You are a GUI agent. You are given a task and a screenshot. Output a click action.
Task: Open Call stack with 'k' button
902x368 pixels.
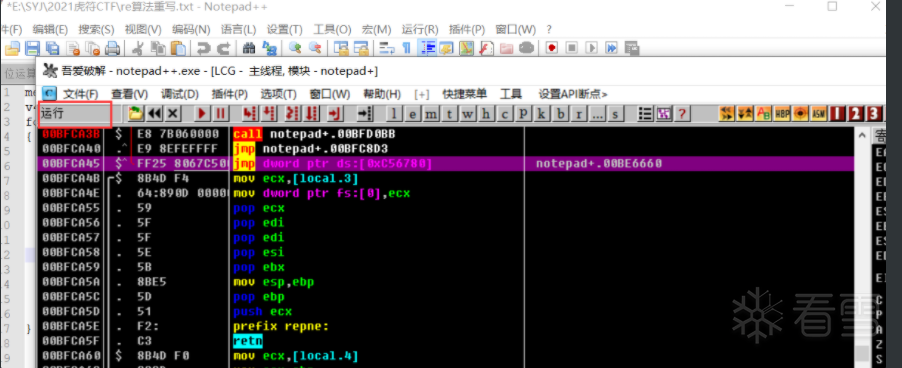pyautogui.click(x=541, y=114)
